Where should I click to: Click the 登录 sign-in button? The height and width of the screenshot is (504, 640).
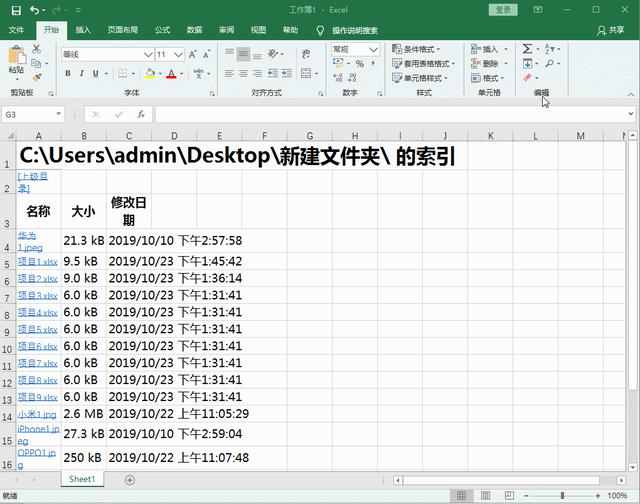point(503,10)
